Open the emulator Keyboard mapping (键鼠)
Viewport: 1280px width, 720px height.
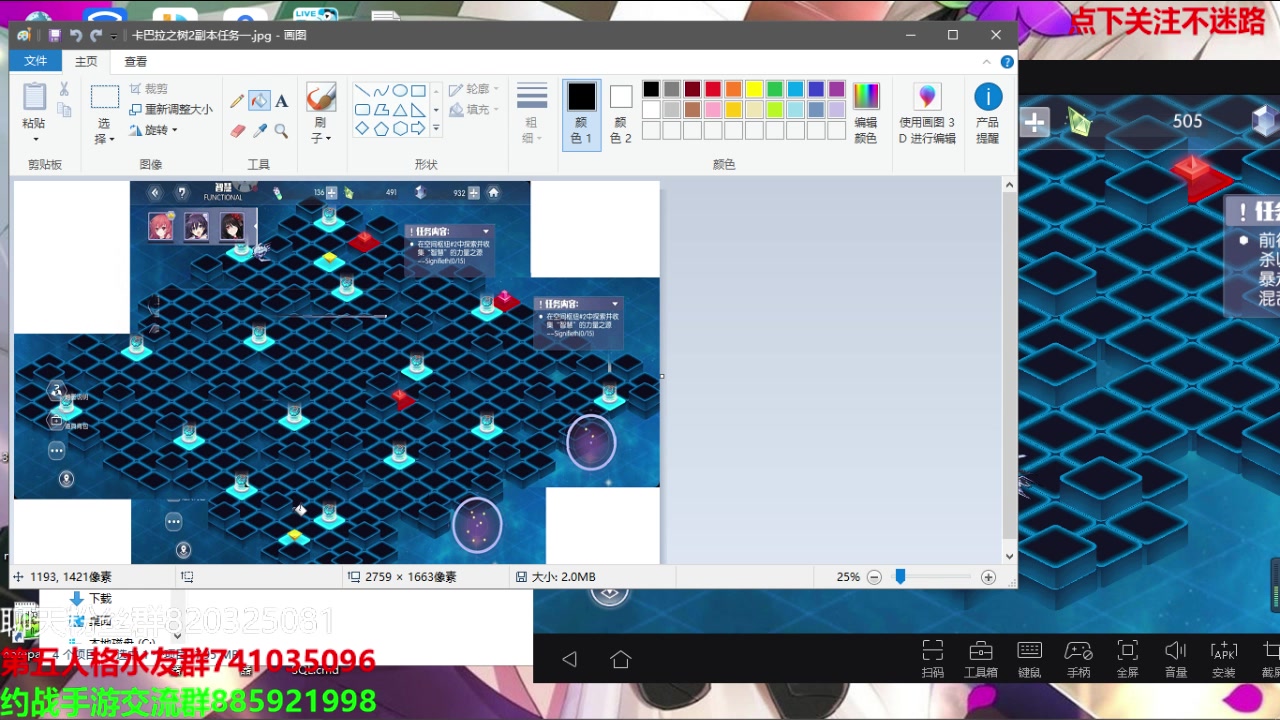1029,659
